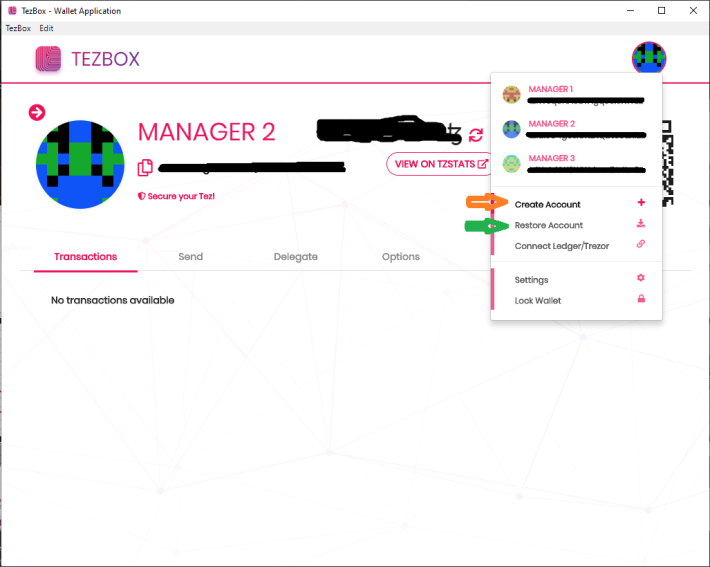Click the TezBox logo icon

(x=48, y=59)
